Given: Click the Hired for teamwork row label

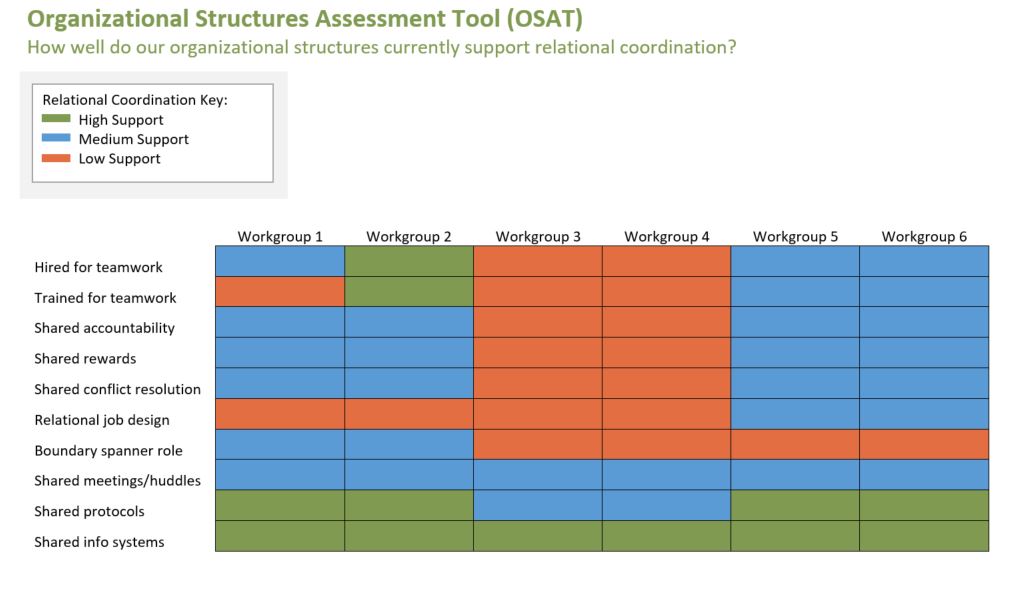Looking at the screenshot, I should coord(98,267).
